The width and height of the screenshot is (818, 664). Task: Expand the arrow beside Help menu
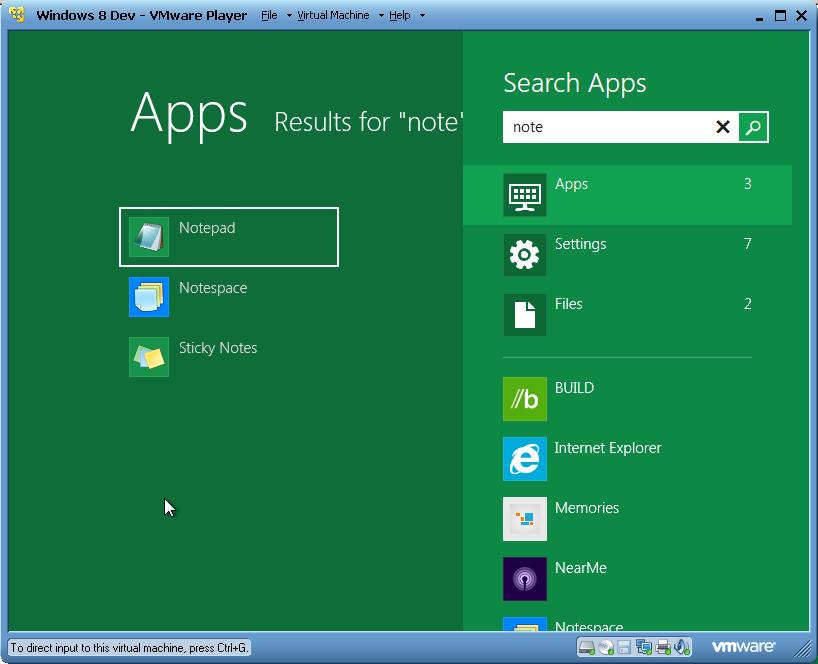423,16
